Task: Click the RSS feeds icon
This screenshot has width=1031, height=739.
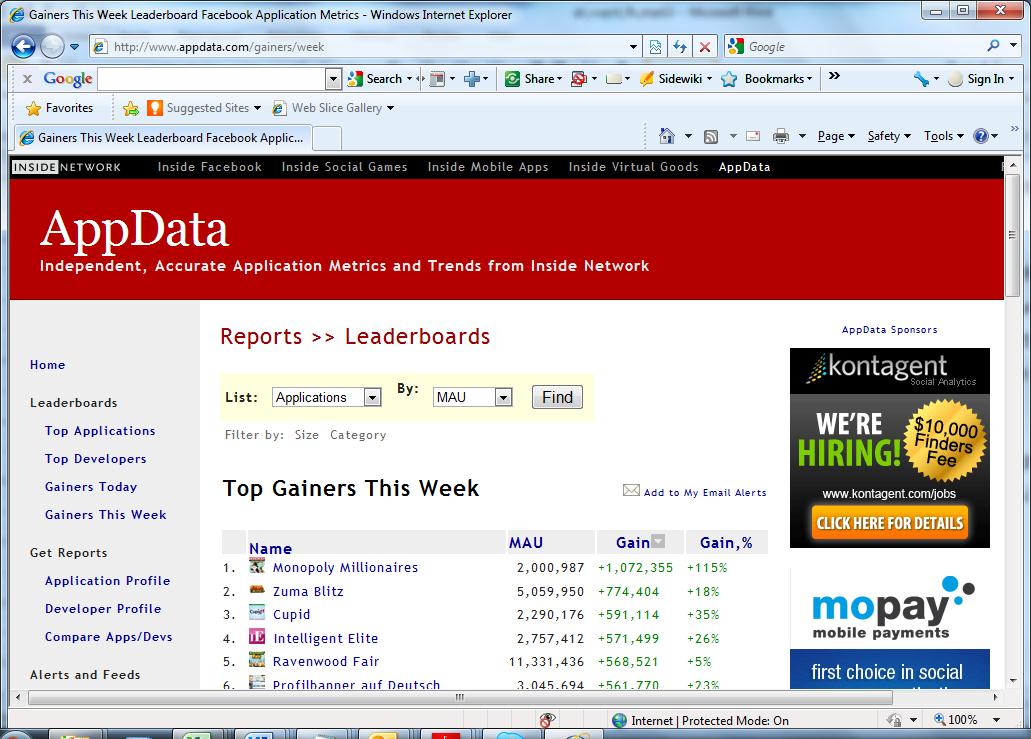Action: pos(711,137)
